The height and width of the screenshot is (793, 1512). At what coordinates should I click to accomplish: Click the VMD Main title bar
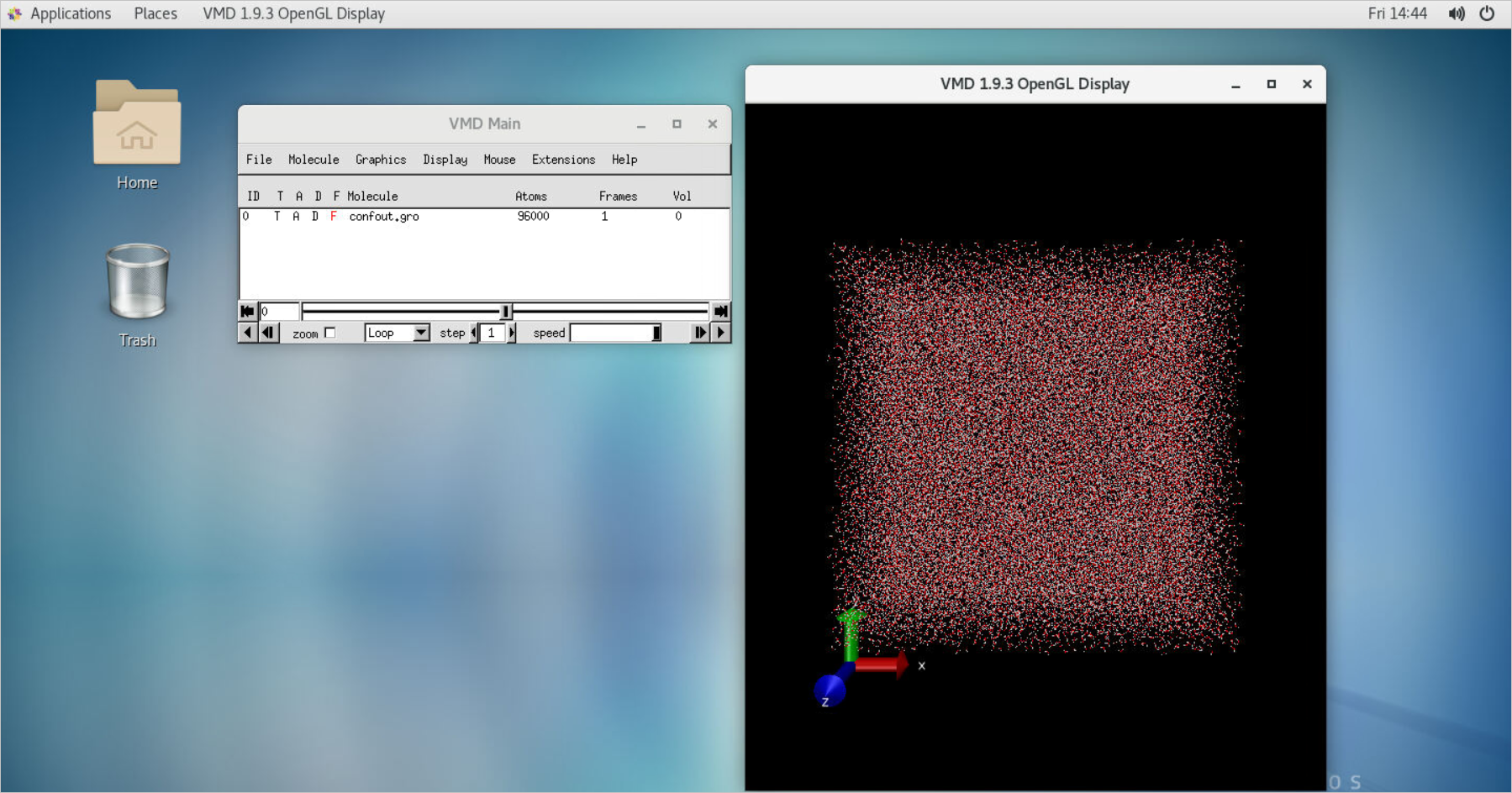click(485, 124)
